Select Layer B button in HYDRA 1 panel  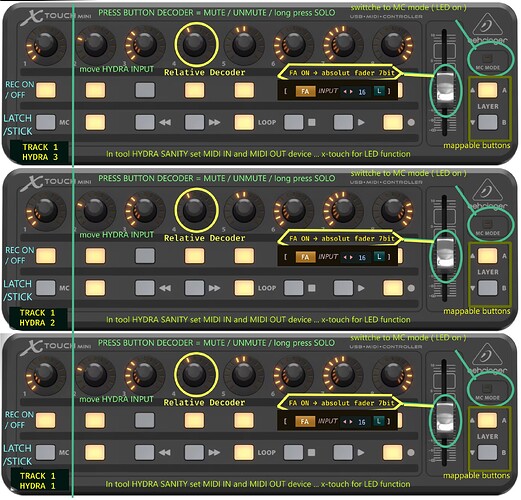point(487,452)
